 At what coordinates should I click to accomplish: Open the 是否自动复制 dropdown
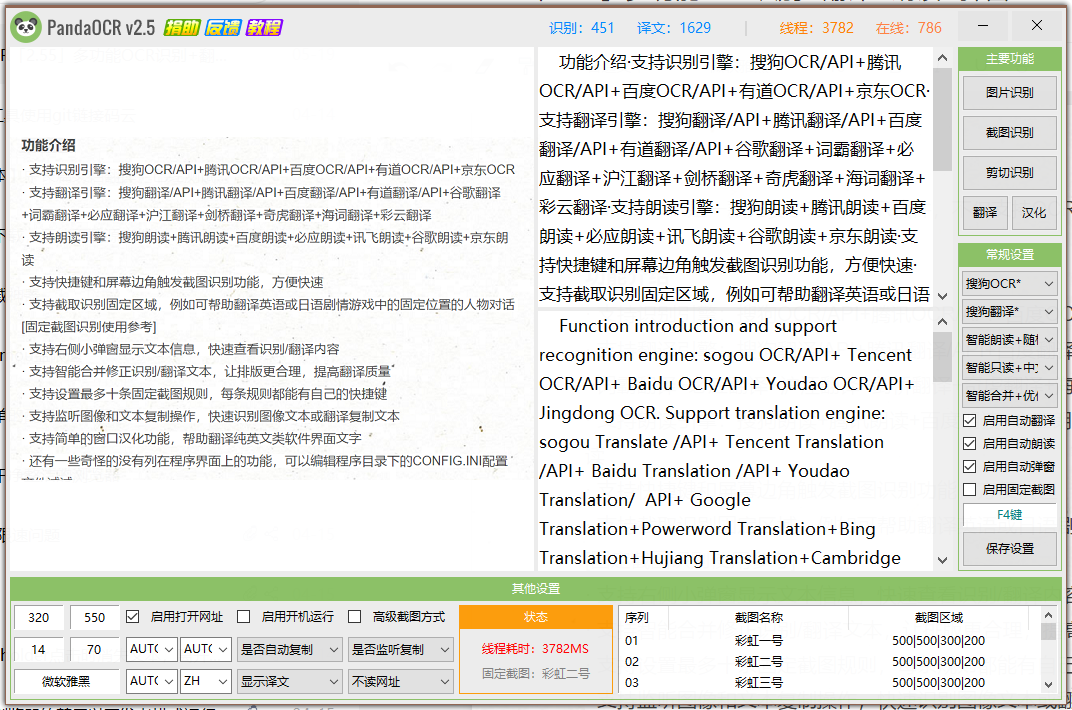coord(289,649)
